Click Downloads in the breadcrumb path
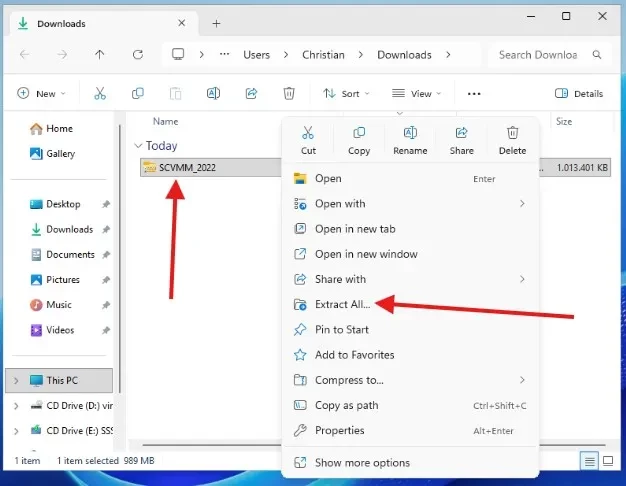 pos(404,55)
